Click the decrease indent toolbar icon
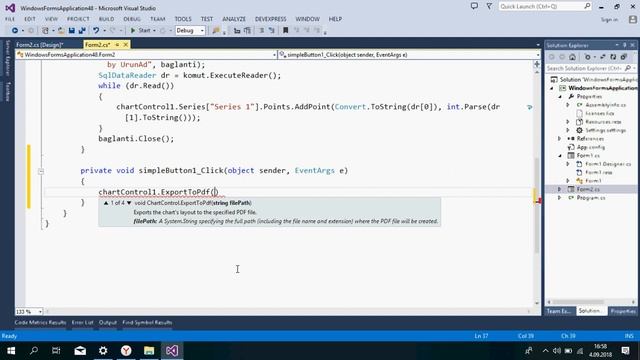 click(x=237, y=31)
